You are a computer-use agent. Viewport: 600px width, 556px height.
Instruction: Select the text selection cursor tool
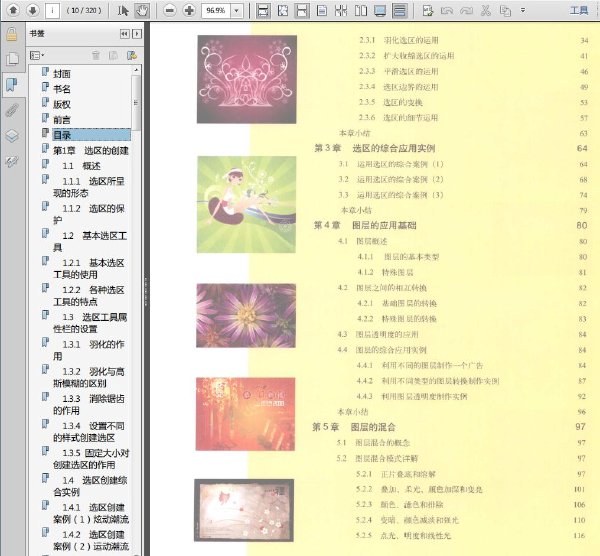[123, 10]
